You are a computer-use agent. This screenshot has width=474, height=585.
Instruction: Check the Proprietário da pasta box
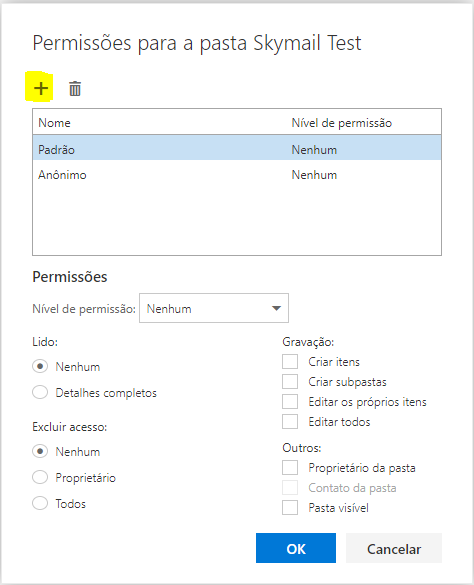click(290, 467)
